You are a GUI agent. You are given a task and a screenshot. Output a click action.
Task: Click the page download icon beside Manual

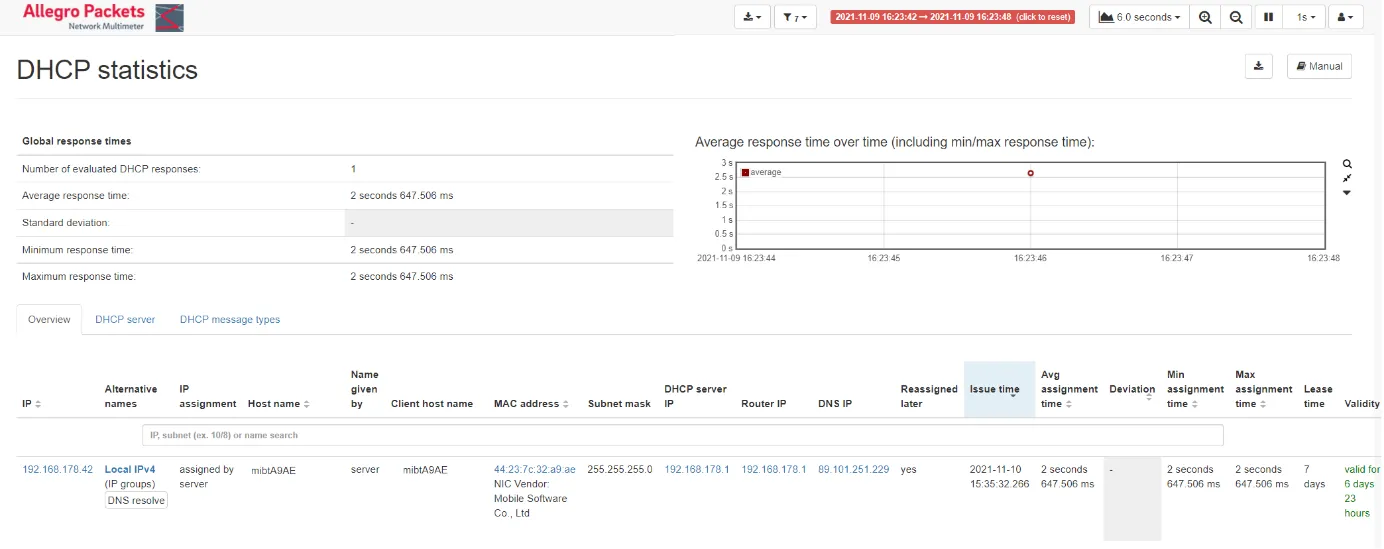pyautogui.click(x=1259, y=66)
